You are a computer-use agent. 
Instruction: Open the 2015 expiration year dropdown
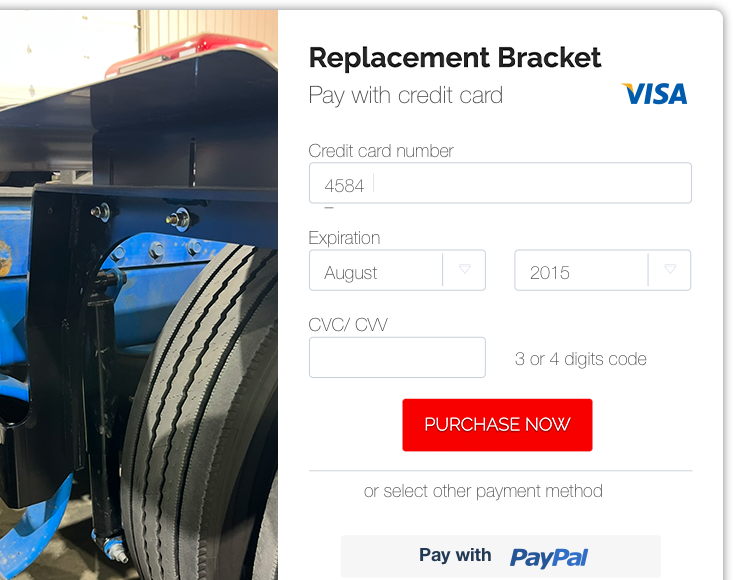pyautogui.click(x=603, y=270)
